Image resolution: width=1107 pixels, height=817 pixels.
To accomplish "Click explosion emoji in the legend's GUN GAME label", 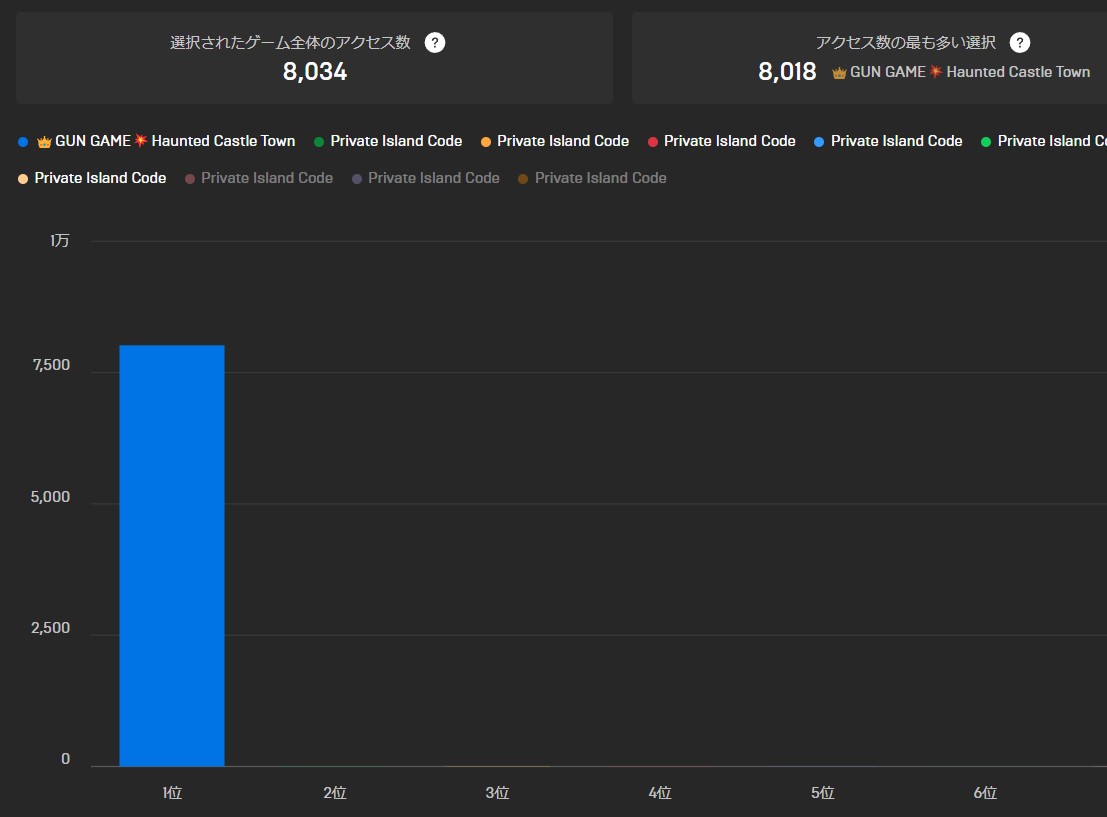I will click(141, 141).
